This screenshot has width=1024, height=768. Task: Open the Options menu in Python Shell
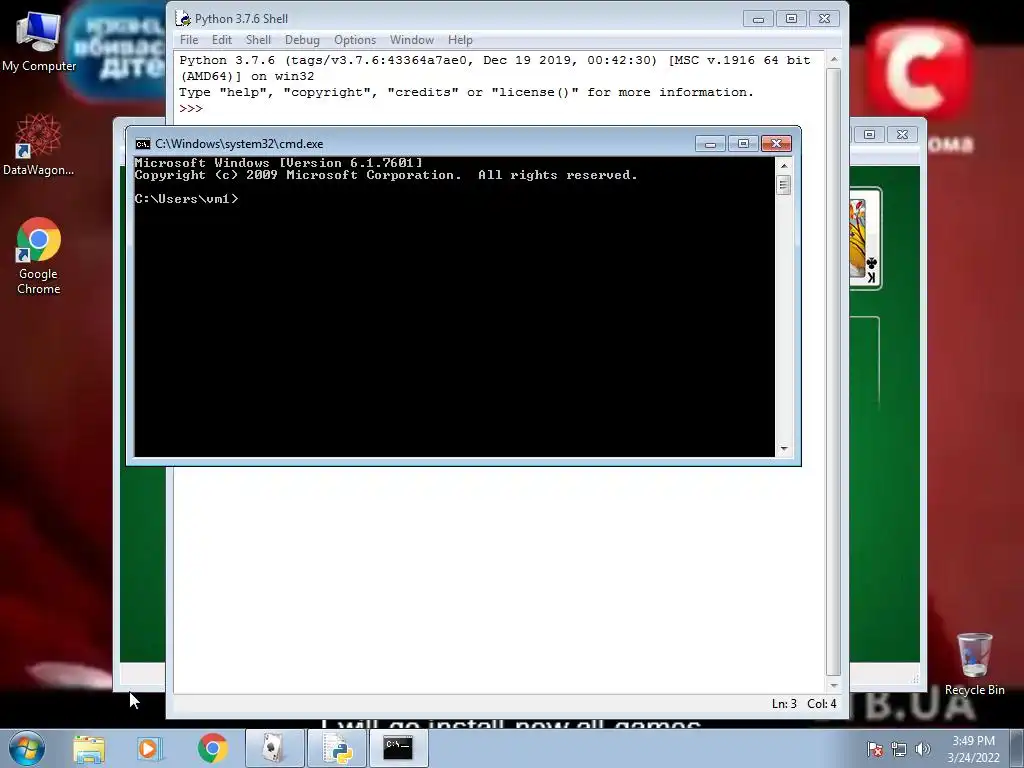(x=355, y=40)
